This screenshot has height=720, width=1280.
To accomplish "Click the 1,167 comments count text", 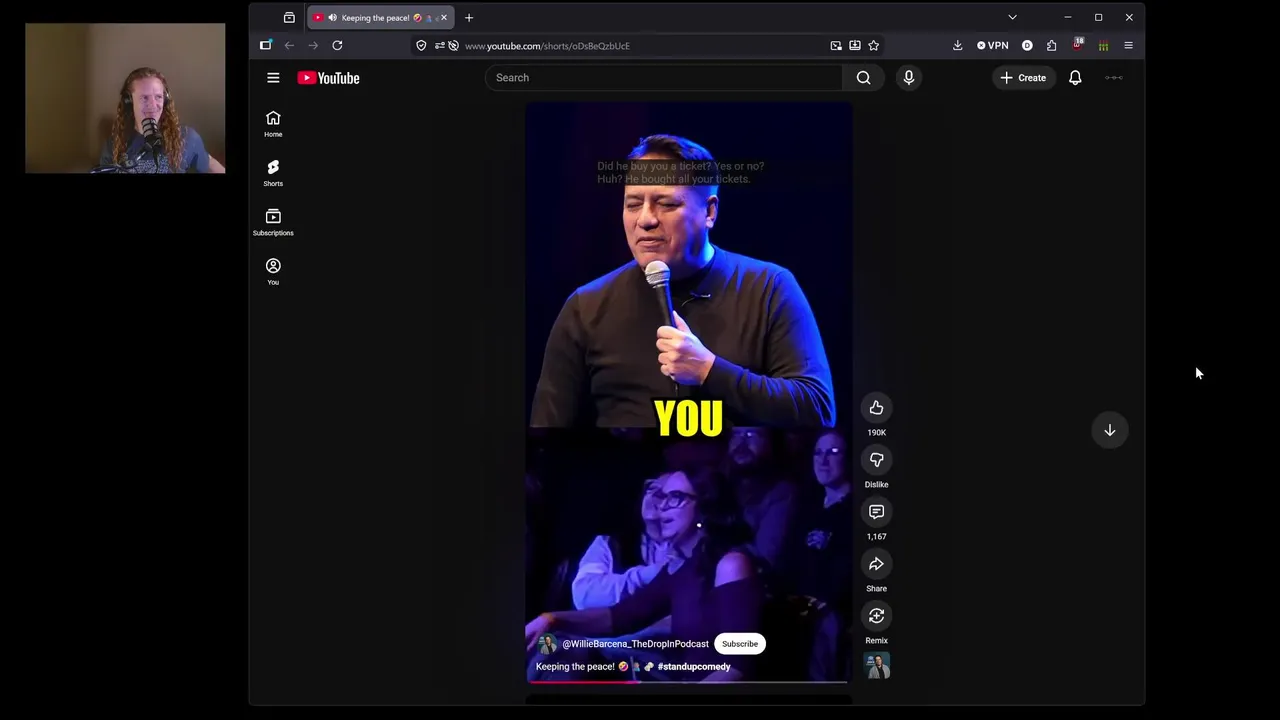I will click(876, 536).
